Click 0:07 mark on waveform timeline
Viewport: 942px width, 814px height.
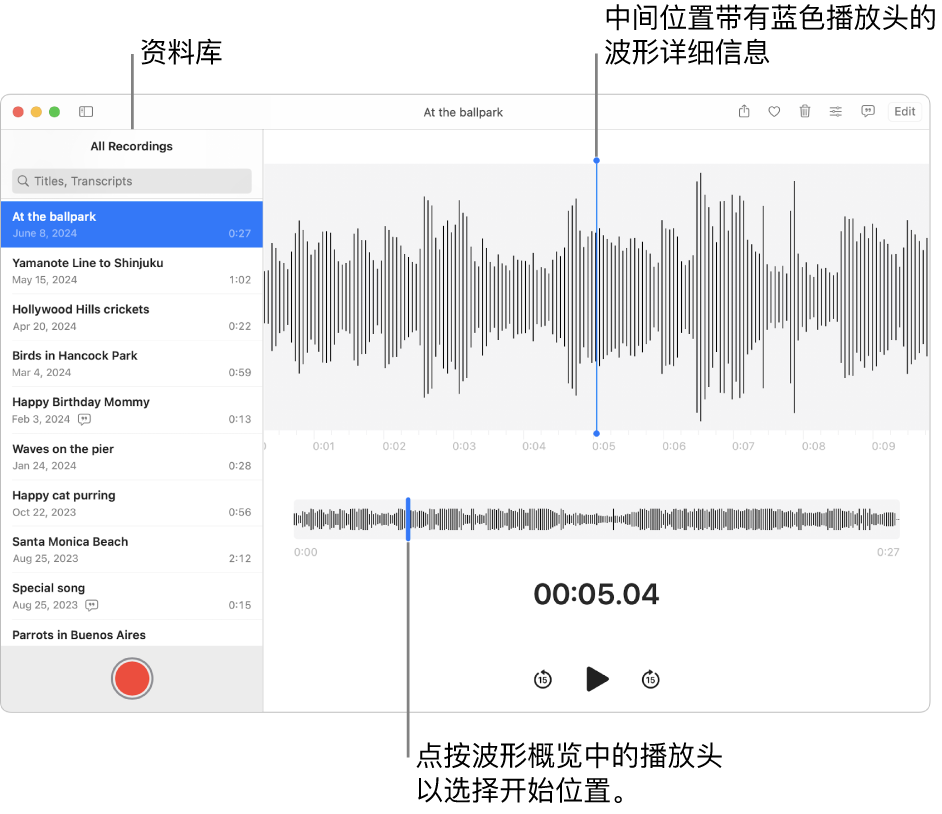tap(743, 446)
